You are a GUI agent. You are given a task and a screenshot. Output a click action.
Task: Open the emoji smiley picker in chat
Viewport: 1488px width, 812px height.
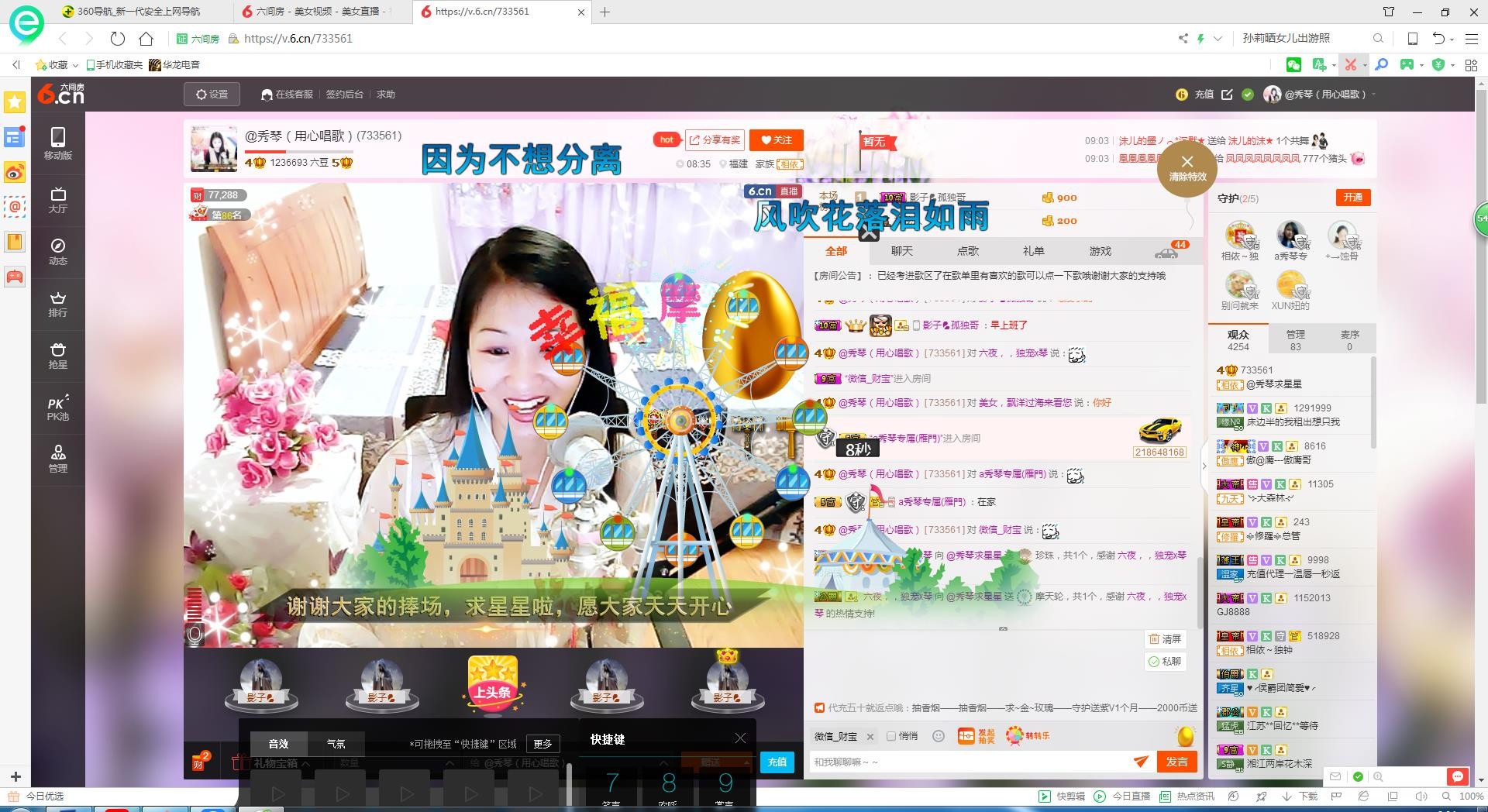tap(939, 736)
